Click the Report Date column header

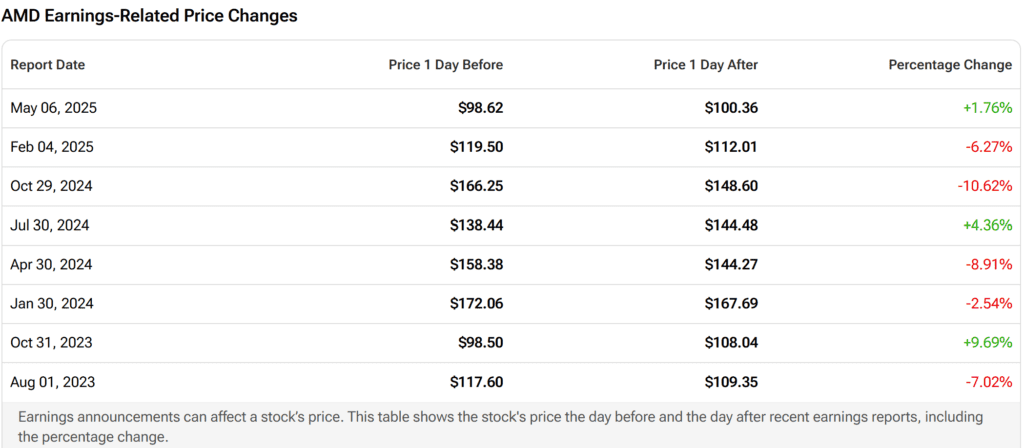(x=48, y=65)
